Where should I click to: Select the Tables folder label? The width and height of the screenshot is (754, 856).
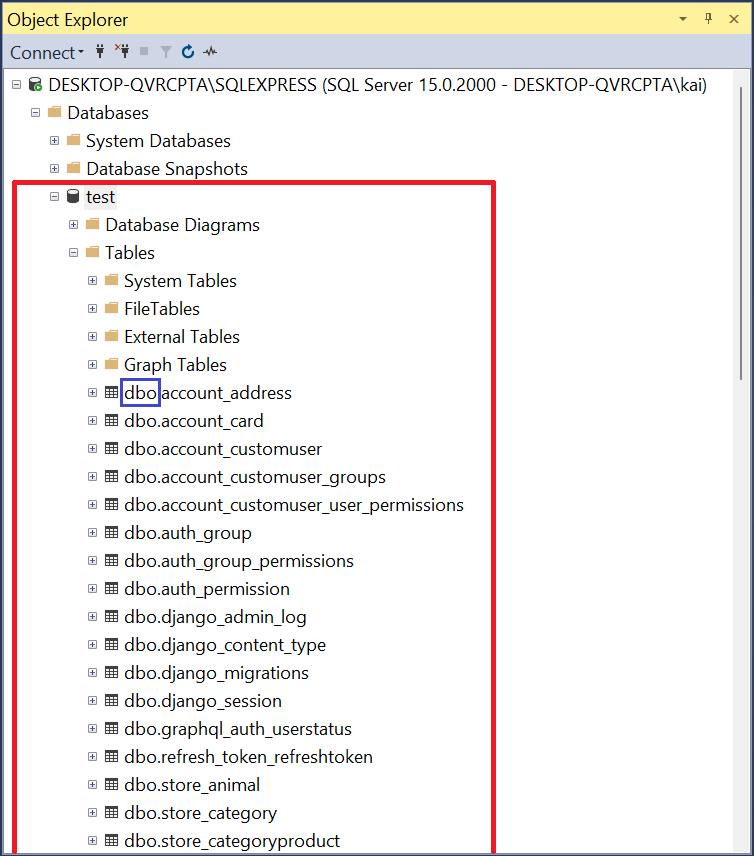(x=130, y=253)
